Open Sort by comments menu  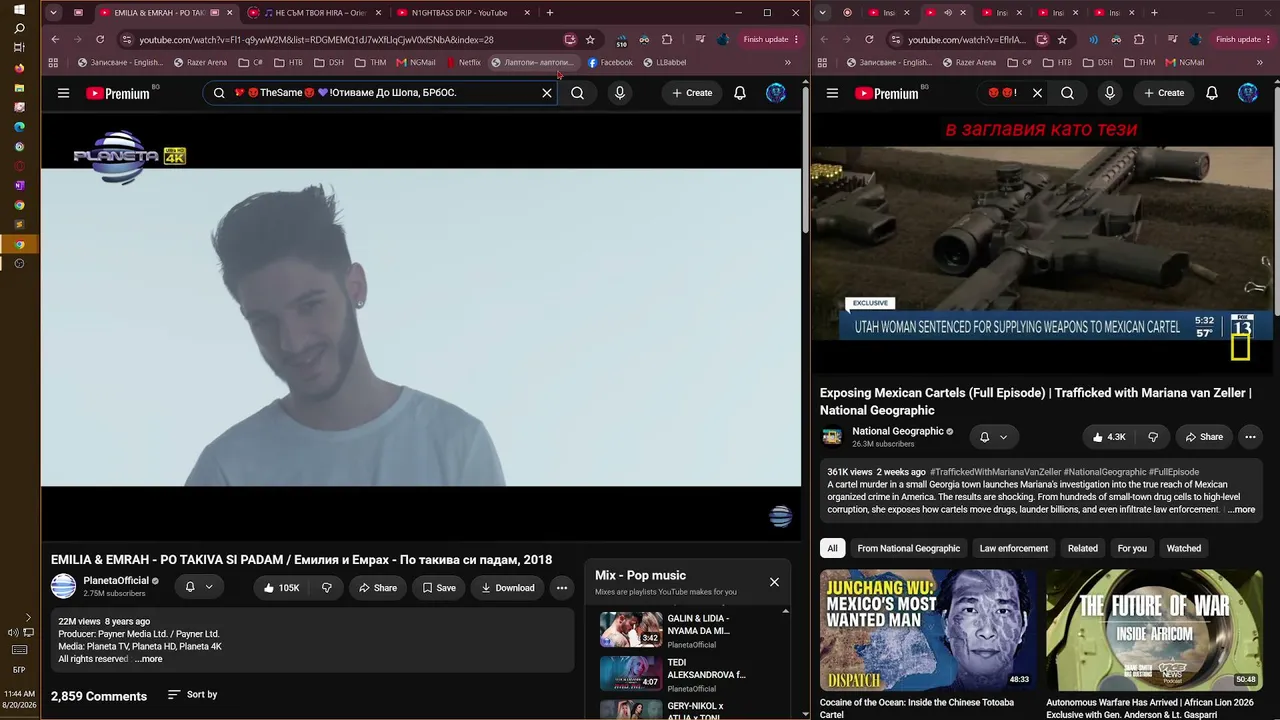coord(192,695)
